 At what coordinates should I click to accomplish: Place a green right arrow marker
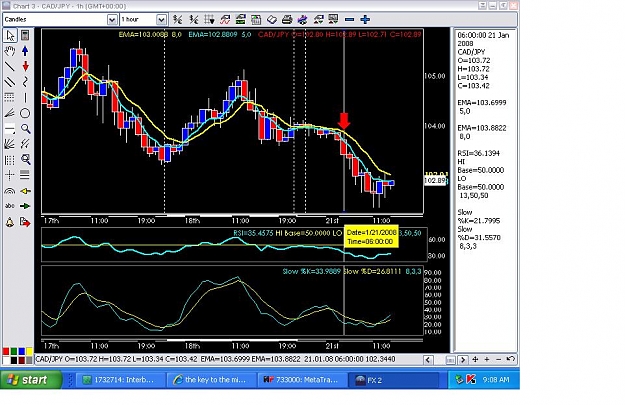point(26,206)
